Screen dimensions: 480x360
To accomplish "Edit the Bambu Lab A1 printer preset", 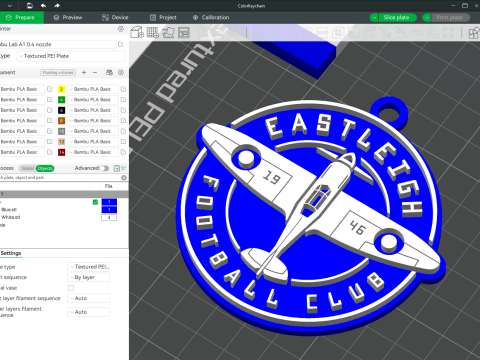I will coord(121,44).
